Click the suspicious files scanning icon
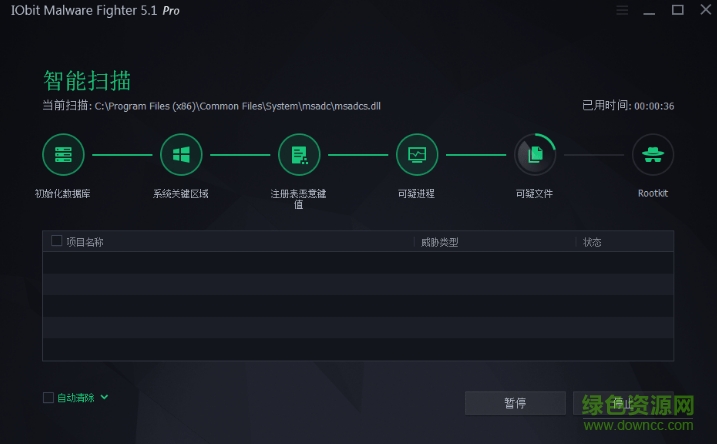The image size is (717, 444). [535, 155]
